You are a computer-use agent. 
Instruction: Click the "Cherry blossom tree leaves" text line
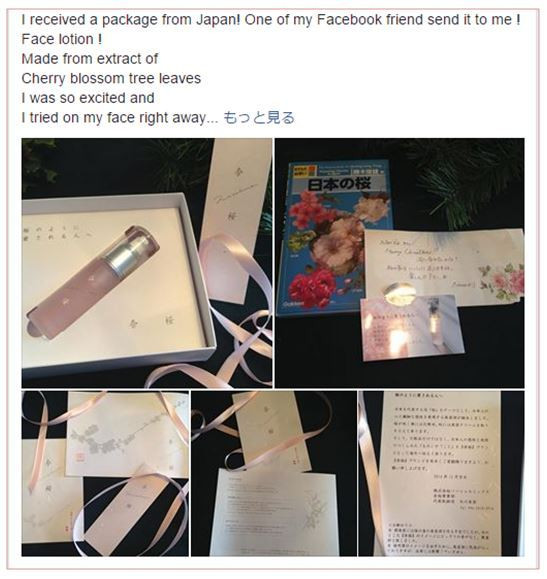tap(111, 78)
